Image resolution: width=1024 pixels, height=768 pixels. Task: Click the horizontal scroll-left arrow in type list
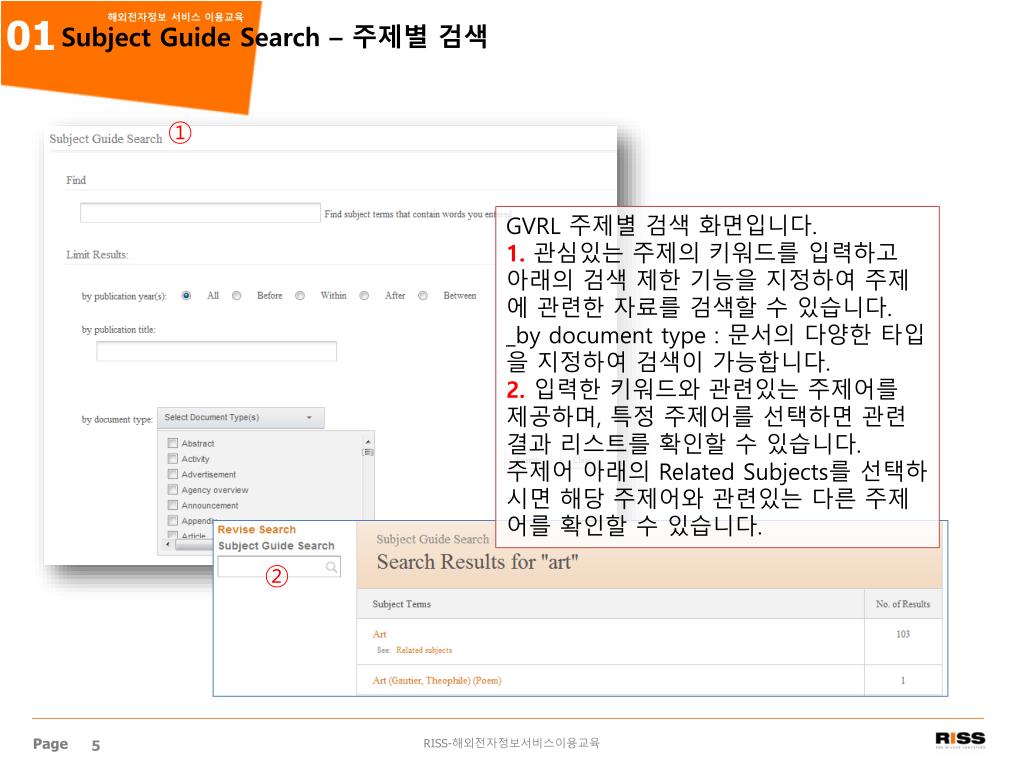tap(168, 544)
